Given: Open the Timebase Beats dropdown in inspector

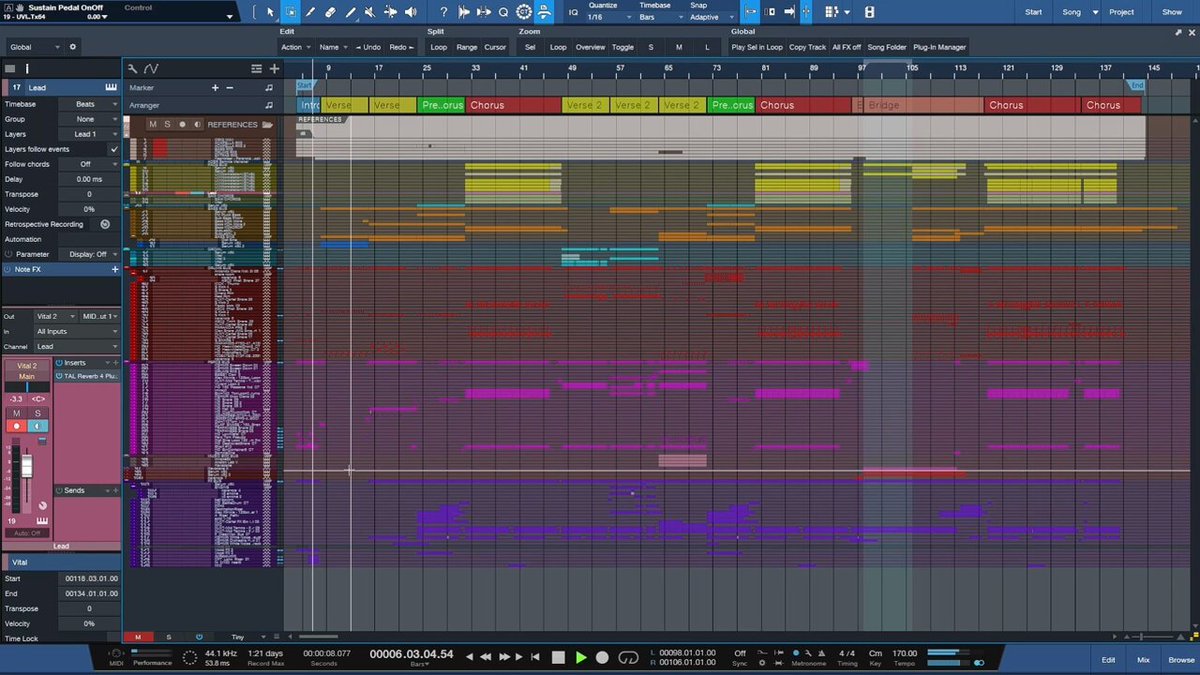Looking at the screenshot, I should pos(88,104).
